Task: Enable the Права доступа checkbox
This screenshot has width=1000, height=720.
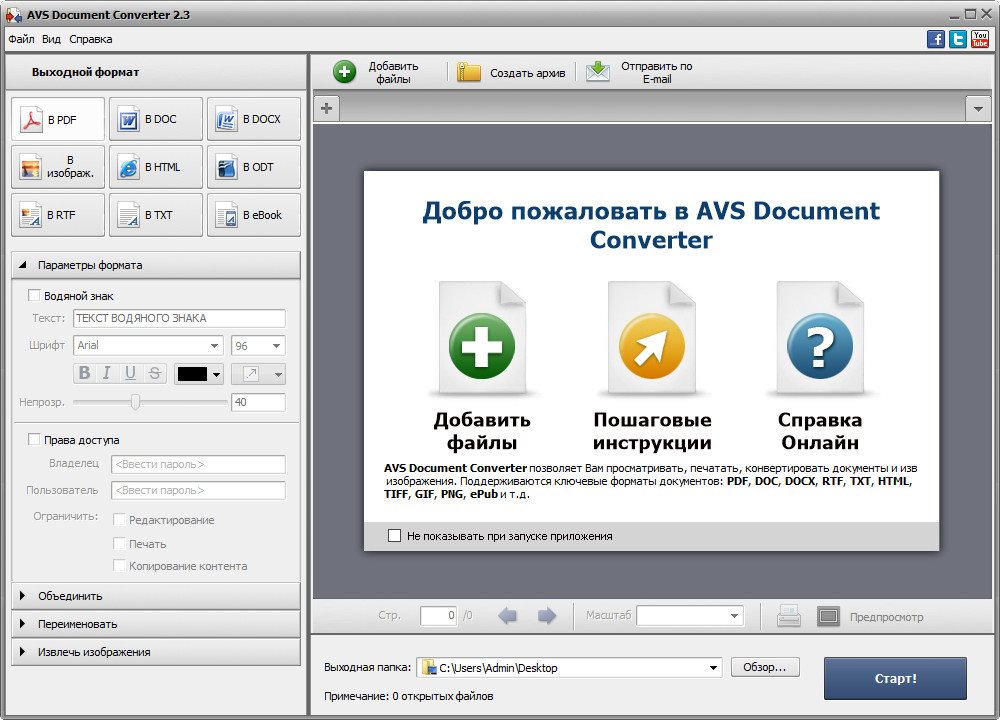Action: [34, 439]
